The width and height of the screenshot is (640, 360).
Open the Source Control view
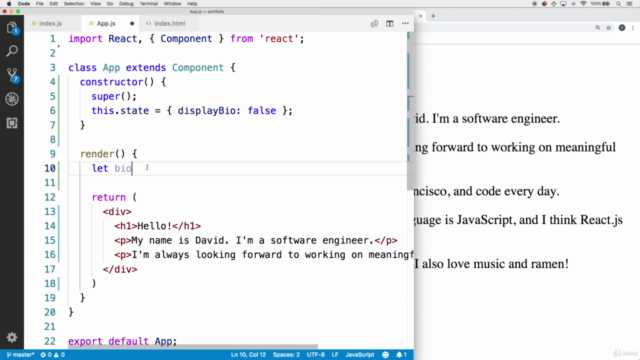pyautogui.click(x=12, y=75)
